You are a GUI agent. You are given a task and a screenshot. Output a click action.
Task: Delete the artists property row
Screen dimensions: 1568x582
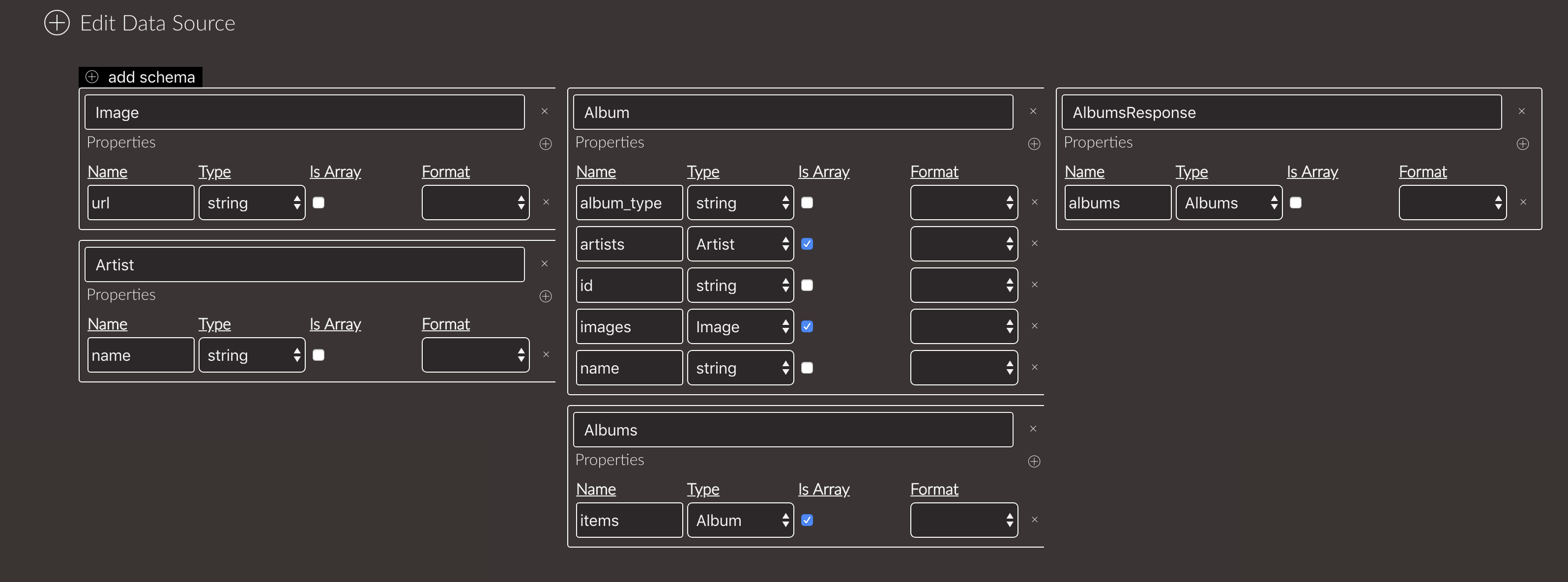[1035, 243]
